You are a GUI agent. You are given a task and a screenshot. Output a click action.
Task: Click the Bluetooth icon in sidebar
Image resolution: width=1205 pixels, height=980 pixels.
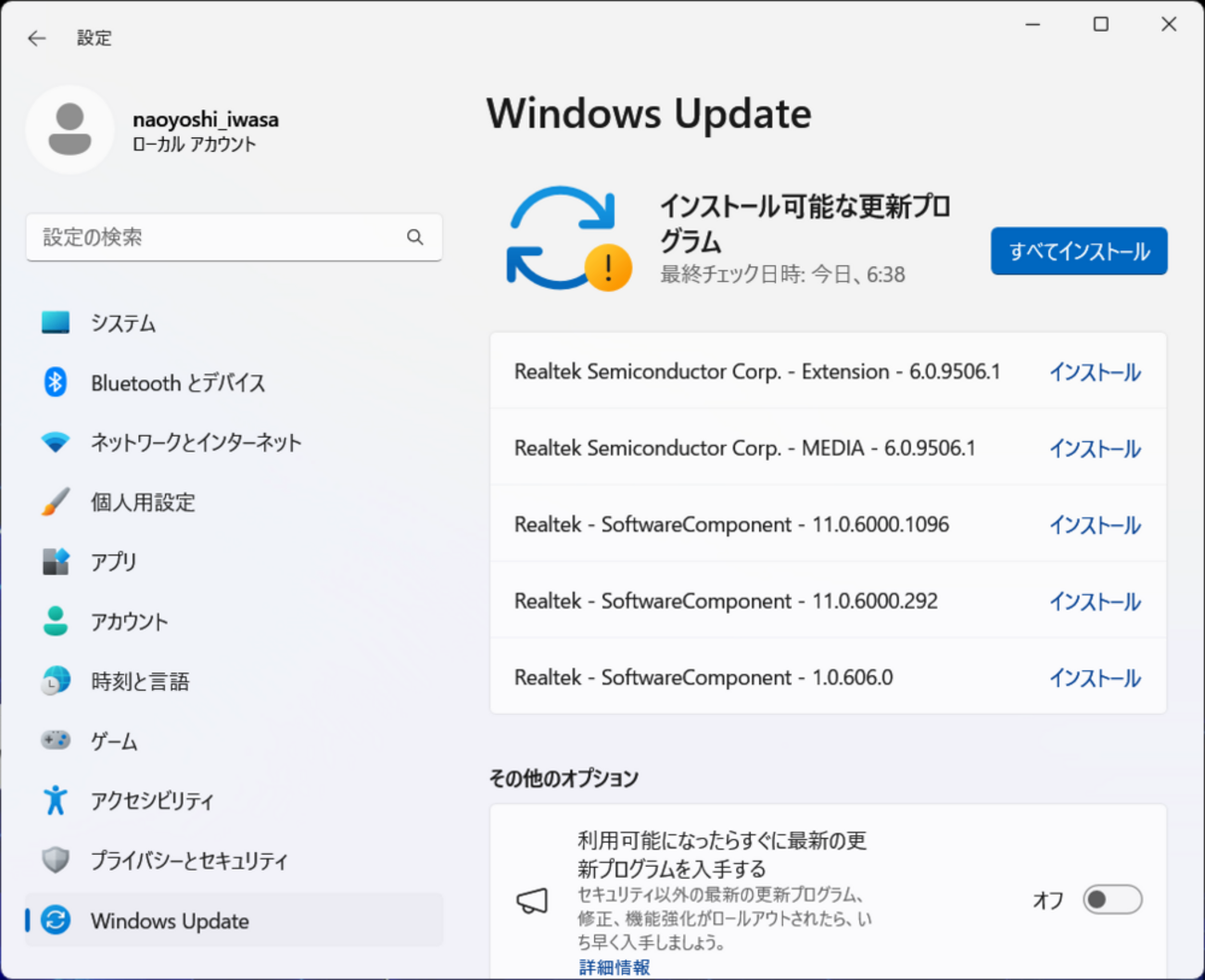pos(56,382)
